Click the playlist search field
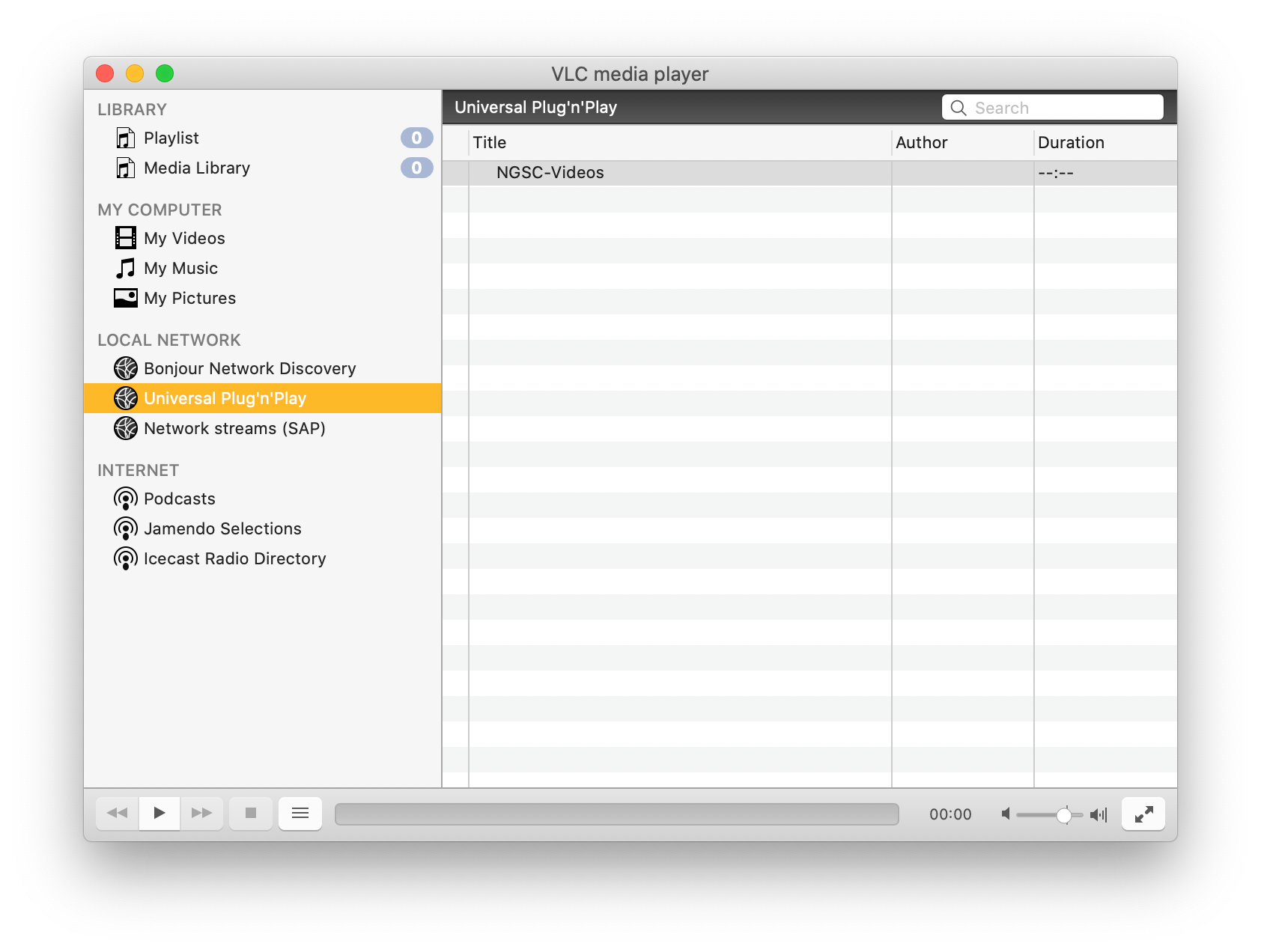The width and height of the screenshot is (1261, 952). click(x=1052, y=108)
